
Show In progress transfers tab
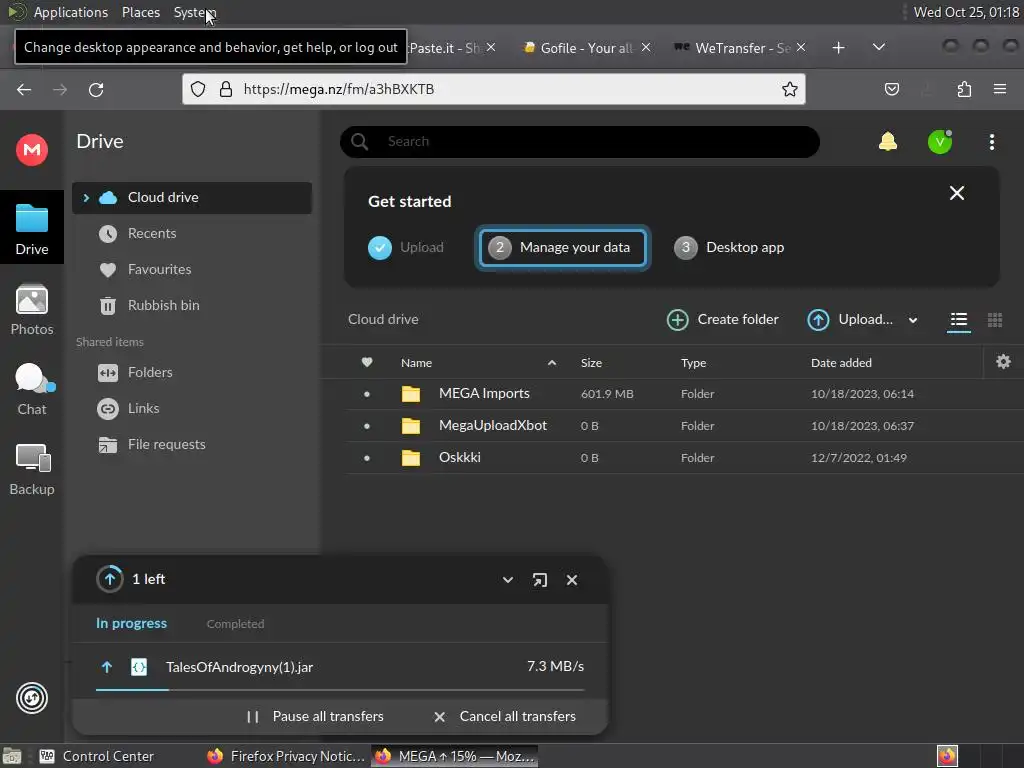click(131, 623)
